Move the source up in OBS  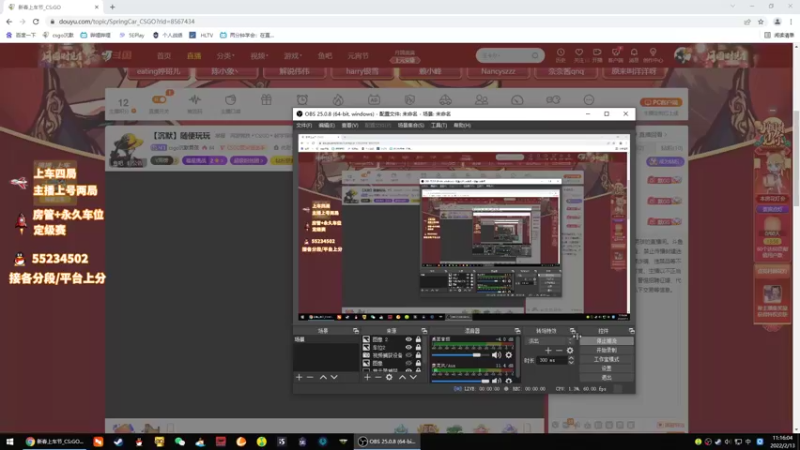(x=402, y=377)
